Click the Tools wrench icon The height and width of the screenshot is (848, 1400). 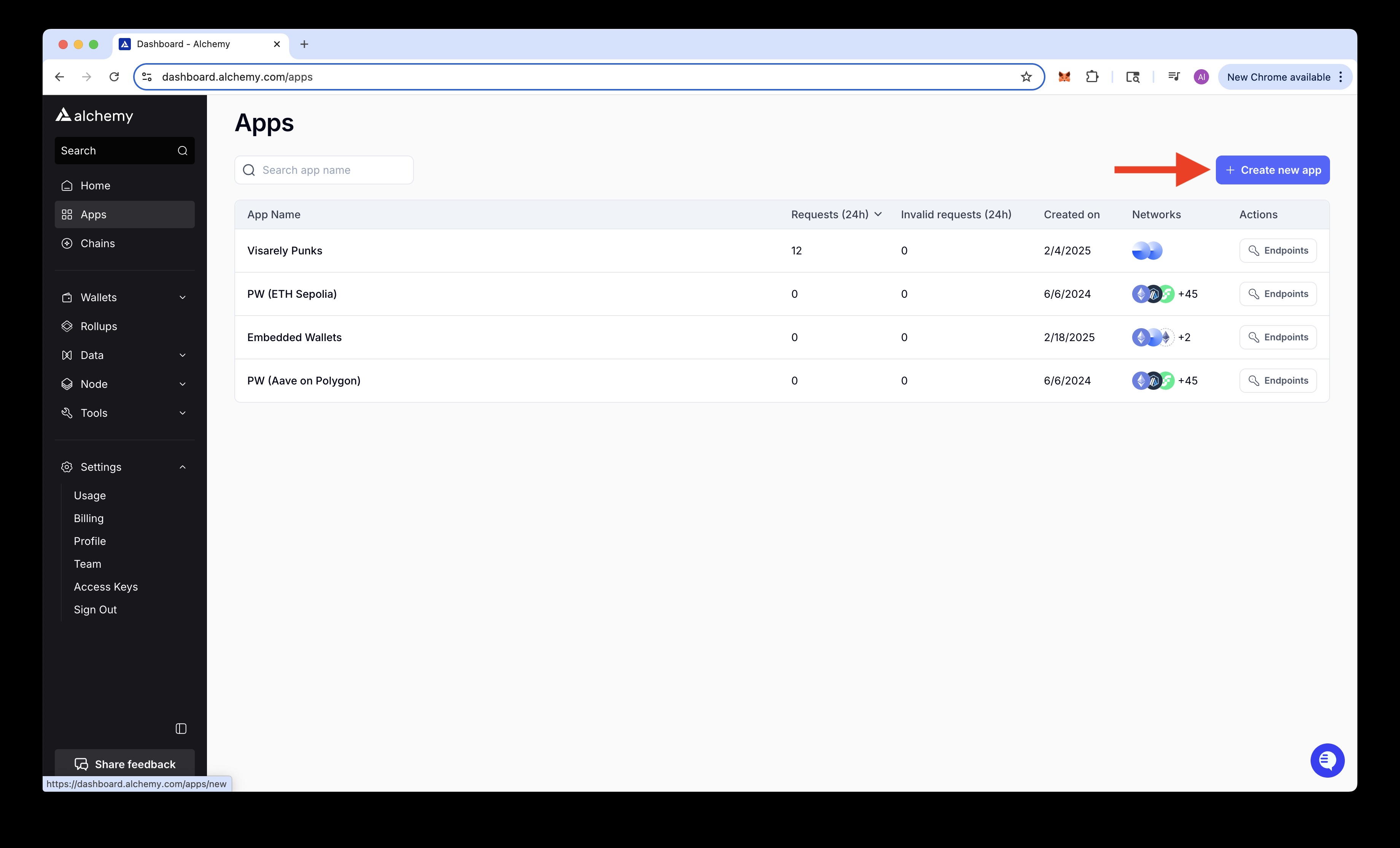[x=67, y=413]
